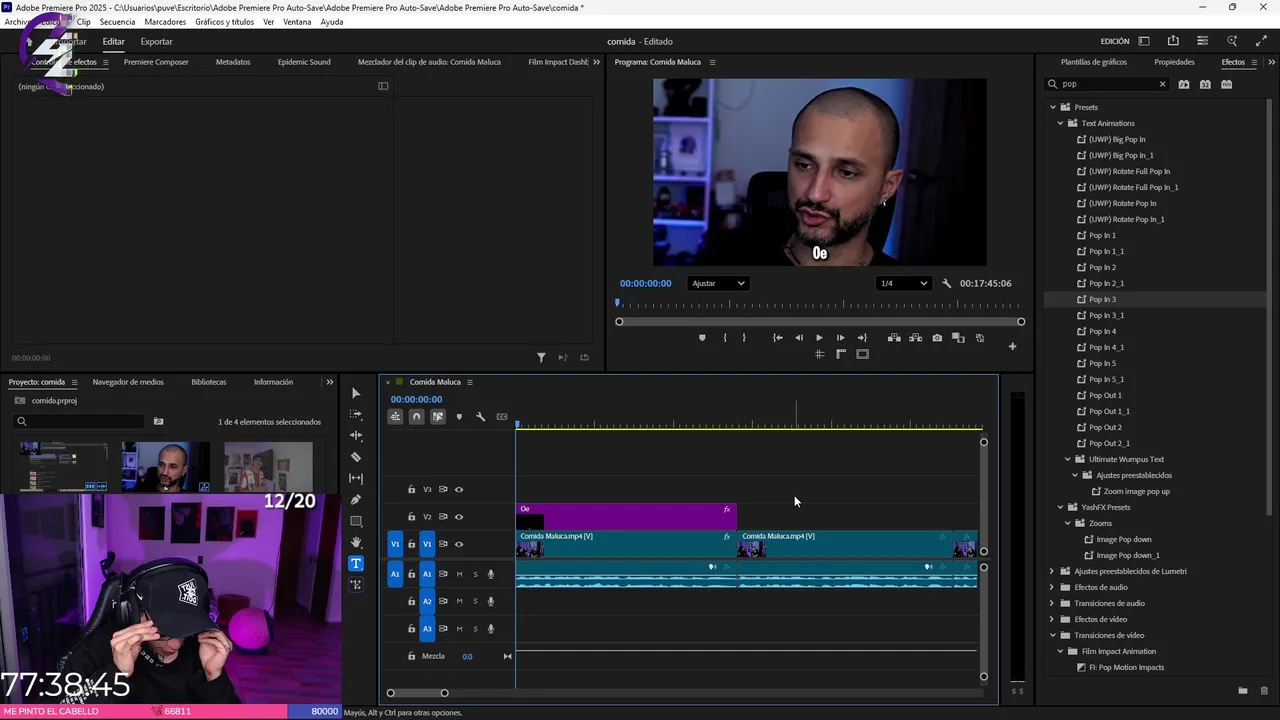Toggle captions track button in timeline
1280x720 pixels.
coord(502,417)
